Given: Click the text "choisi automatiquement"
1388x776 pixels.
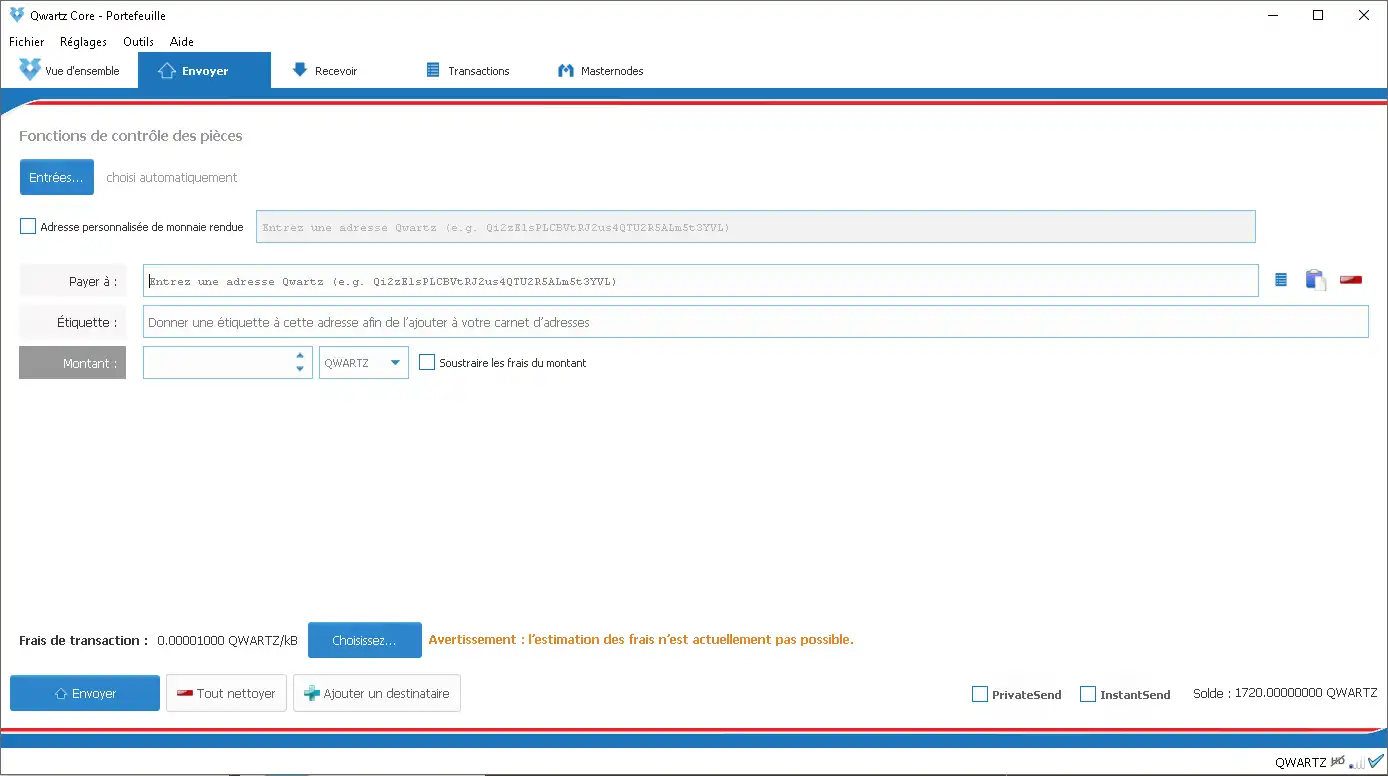Looking at the screenshot, I should point(172,178).
